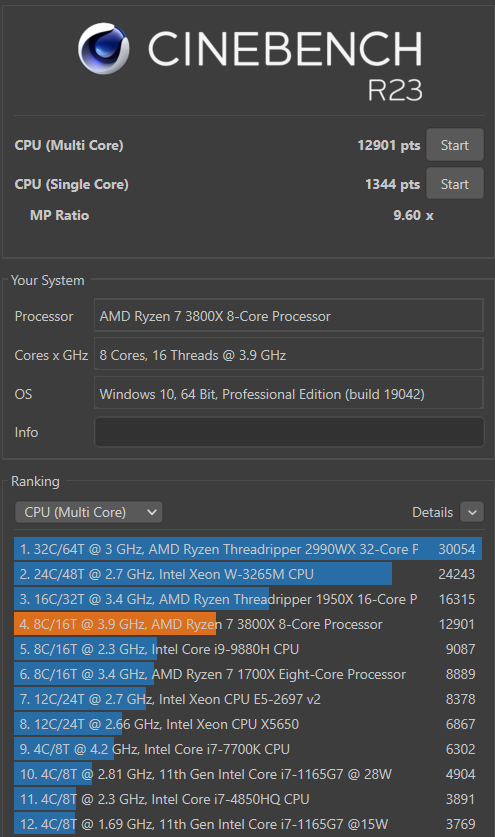Select the Xeon X5650 ranking row
The width and height of the screenshot is (495, 837).
click(248, 724)
